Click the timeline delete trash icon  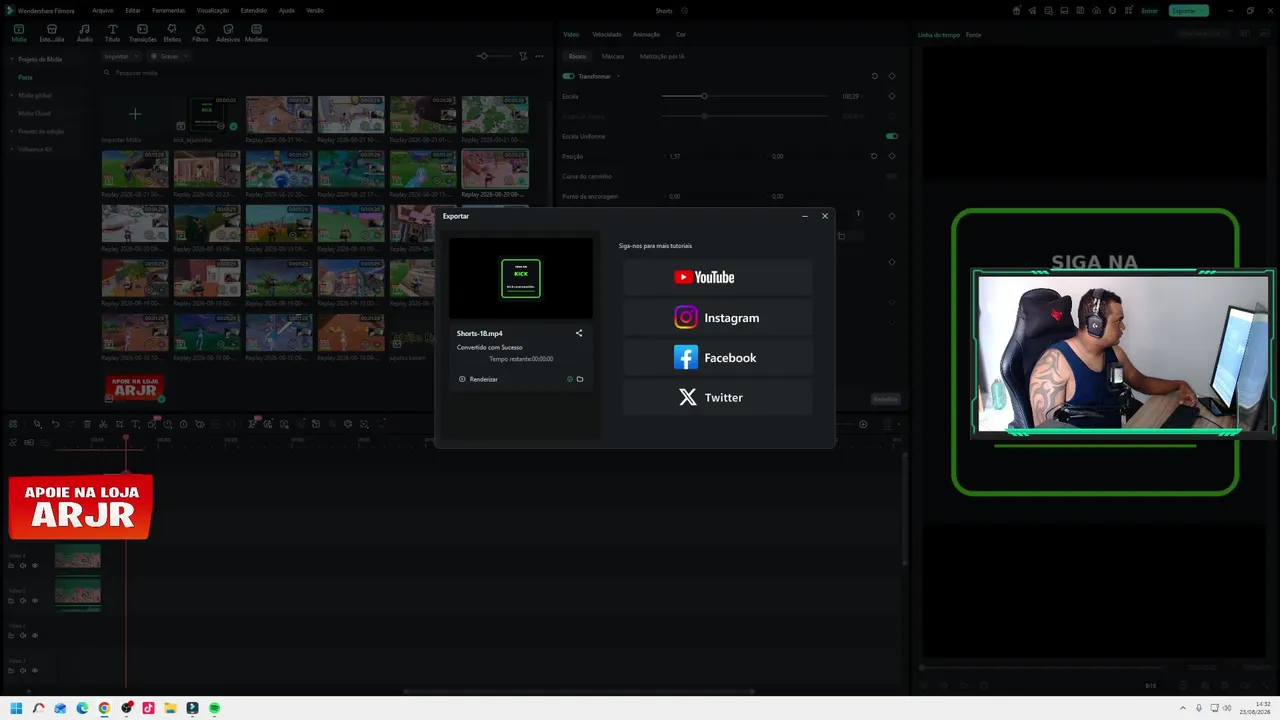[87, 424]
